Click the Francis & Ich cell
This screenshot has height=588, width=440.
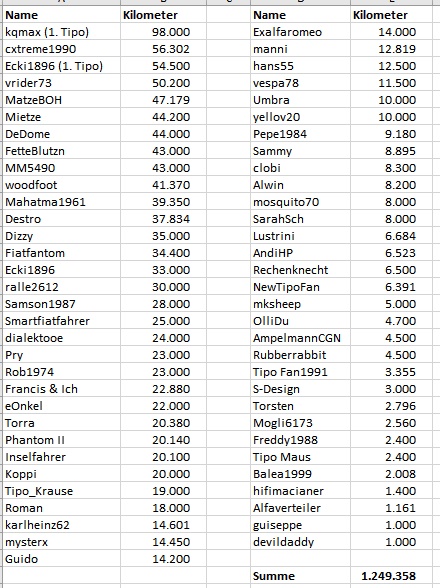click(62, 389)
